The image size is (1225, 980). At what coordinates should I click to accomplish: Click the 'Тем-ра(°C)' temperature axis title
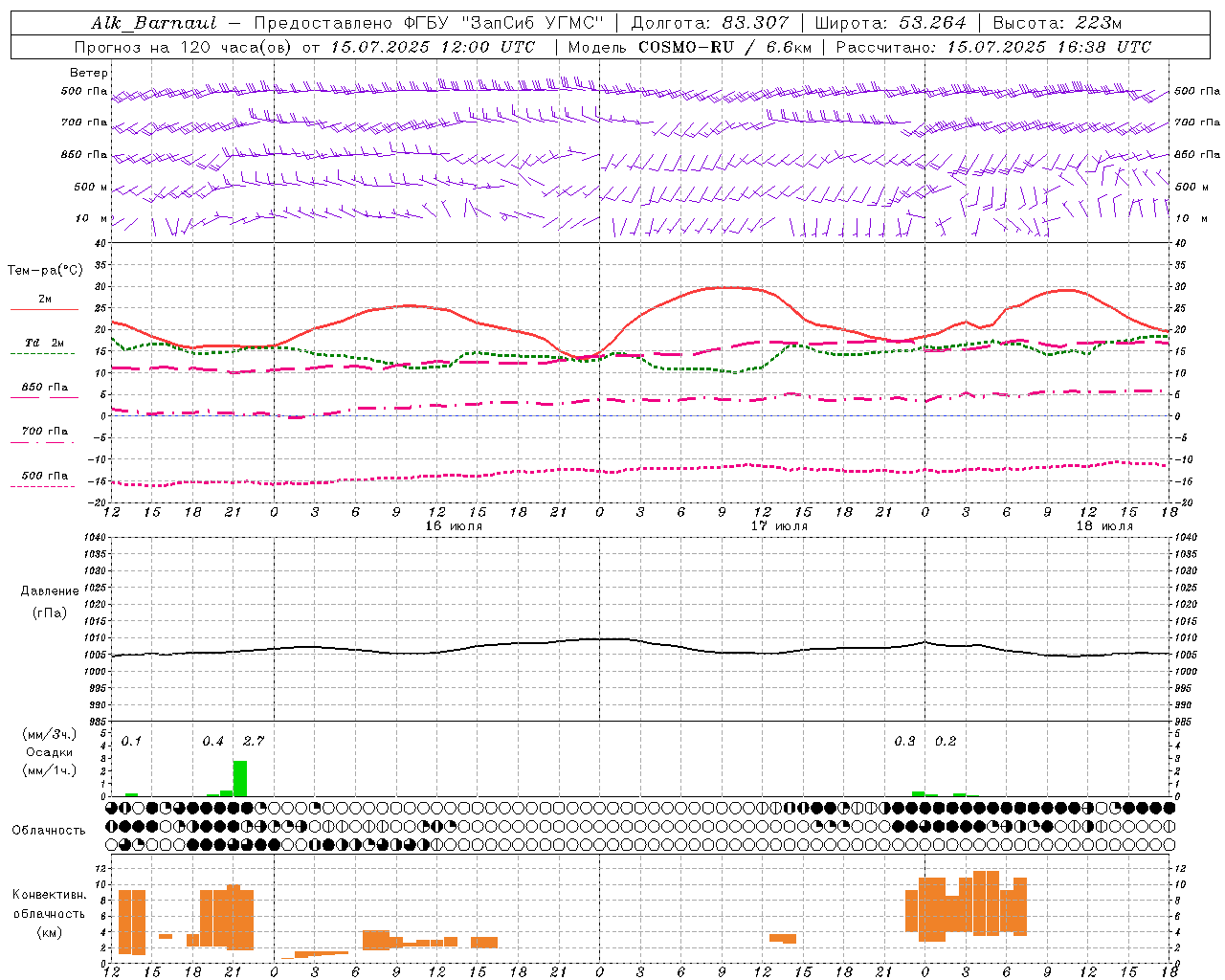coord(45,271)
